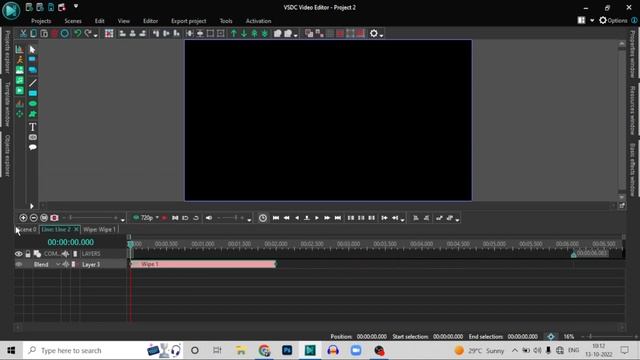This screenshot has width=640, height=360.
Task: Click the teal circle icon in top toolbar
Action: [x=65, y=33]
